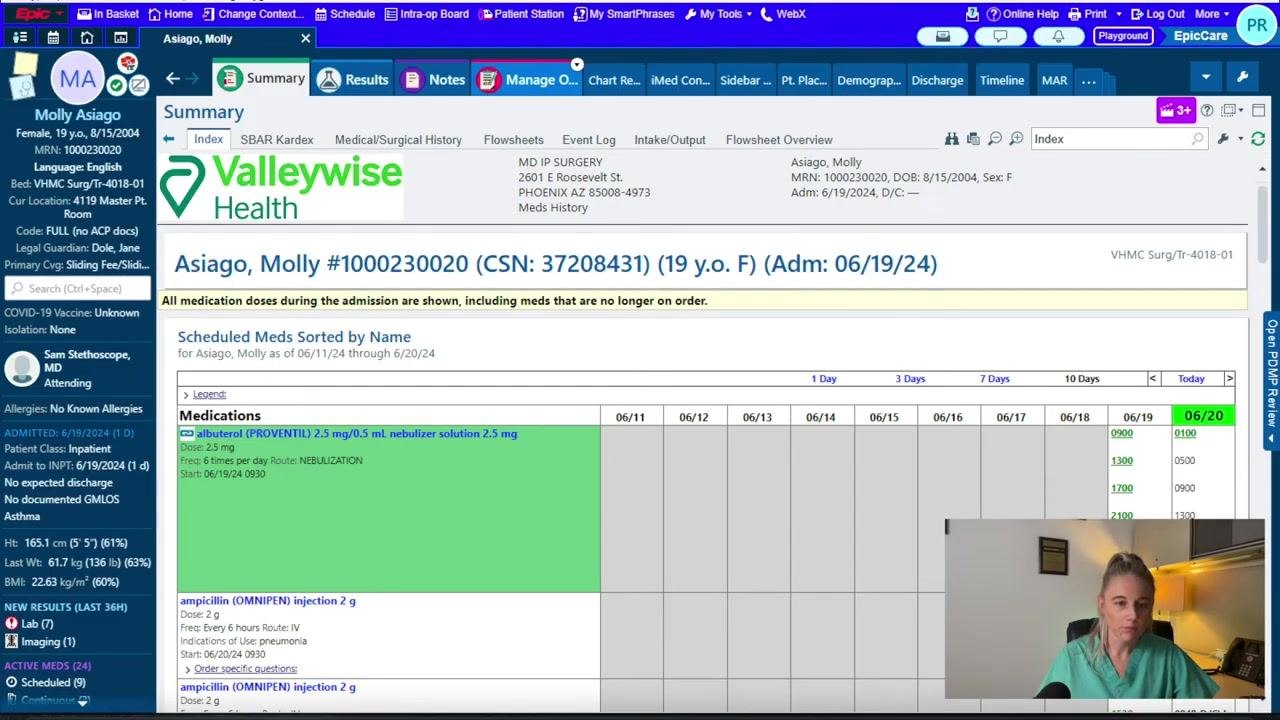Image resolution: width=1280 pixels, height=720 pixels.
Task: Click the Log Out button
Action: [x=1157, y=14]
